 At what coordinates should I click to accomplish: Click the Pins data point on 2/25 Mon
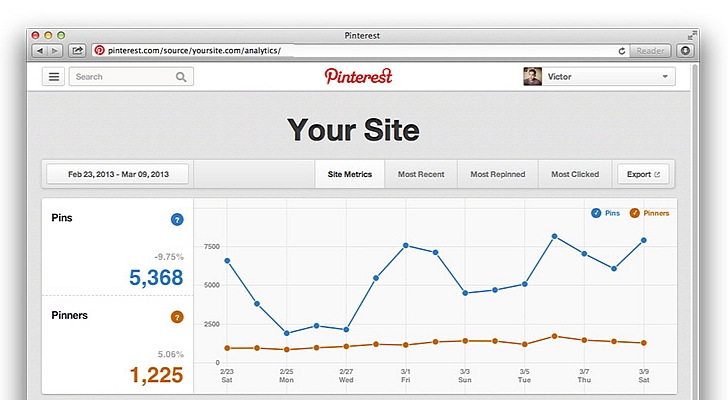tap(286, 333)
